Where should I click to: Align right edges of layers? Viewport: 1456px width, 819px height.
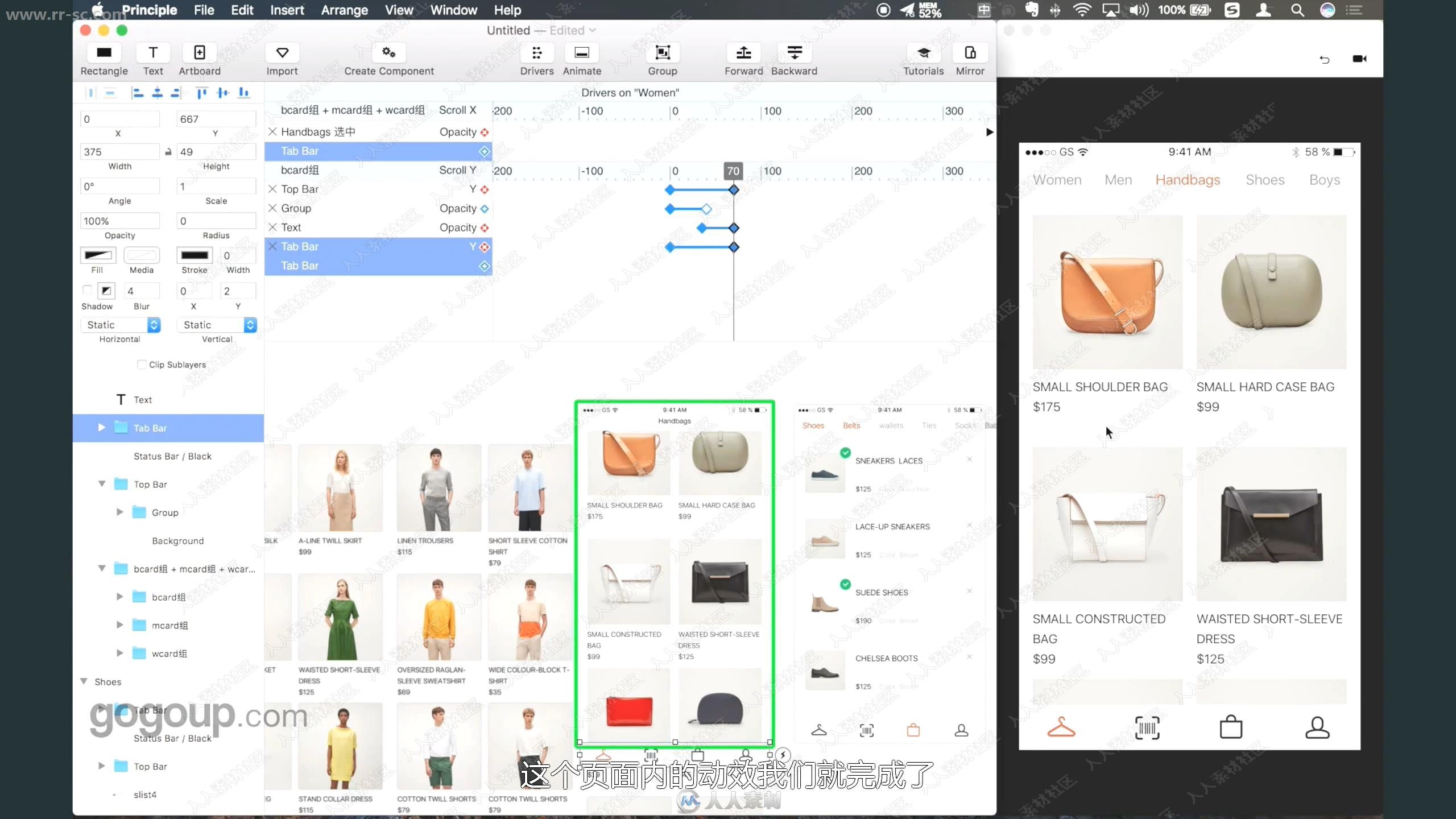[x=176, y=93]
